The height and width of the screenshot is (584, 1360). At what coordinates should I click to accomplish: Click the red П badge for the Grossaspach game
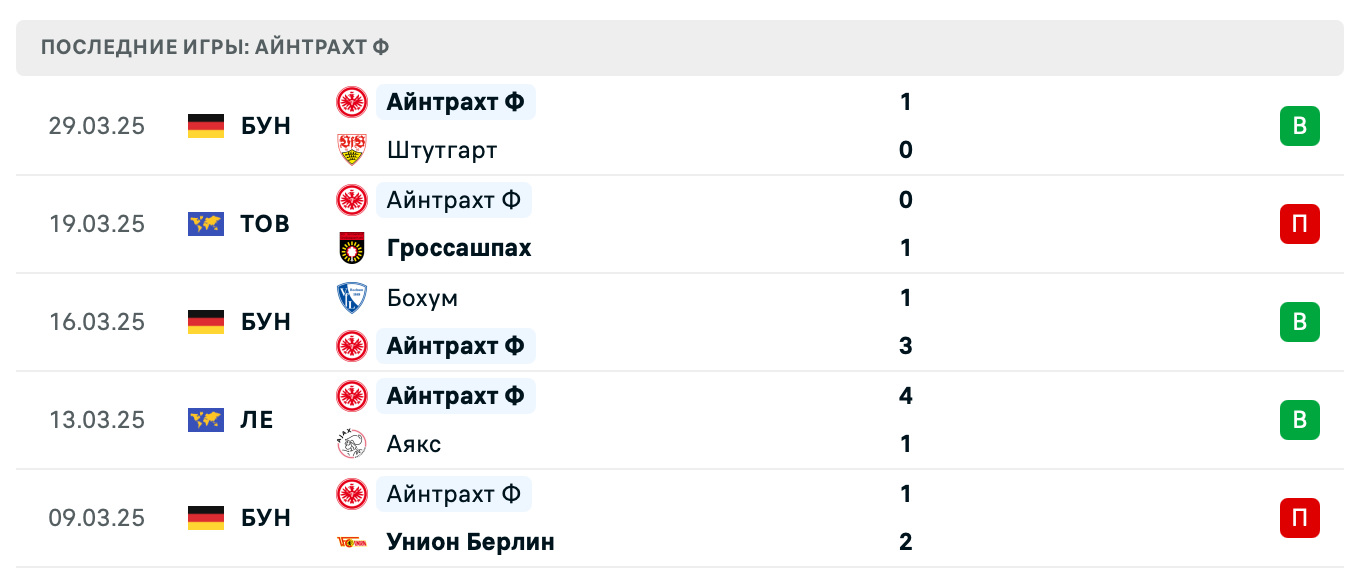pyautogui.click(x=1299, y=224)
